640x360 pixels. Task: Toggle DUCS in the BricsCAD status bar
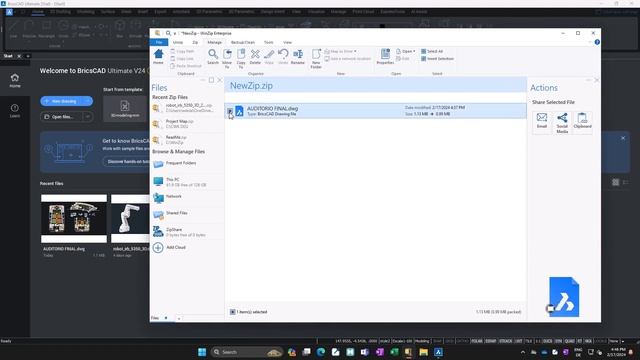click(x=548, y=341)
